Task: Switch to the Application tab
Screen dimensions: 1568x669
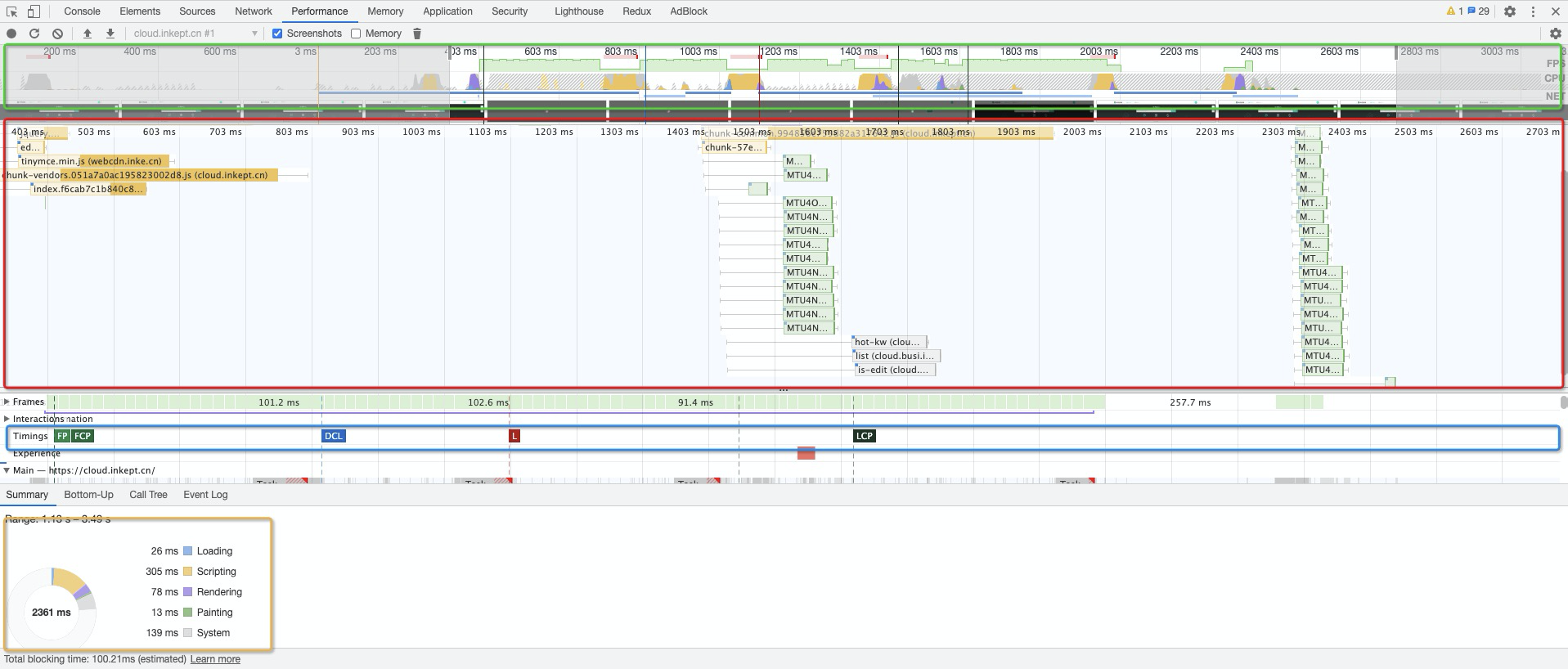Action: 447,11
